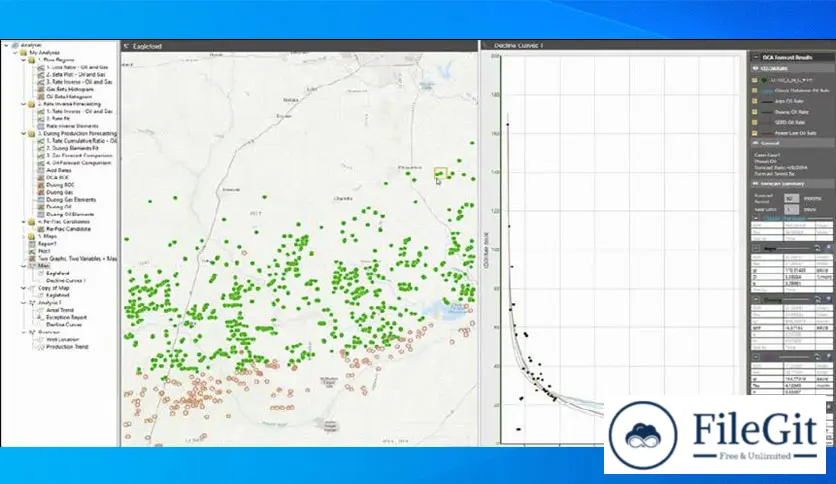Click the 'Two Graphs, Two Variables + Map' icon
This screenshot has width=836, height=484.
click(x=32, y=258)
